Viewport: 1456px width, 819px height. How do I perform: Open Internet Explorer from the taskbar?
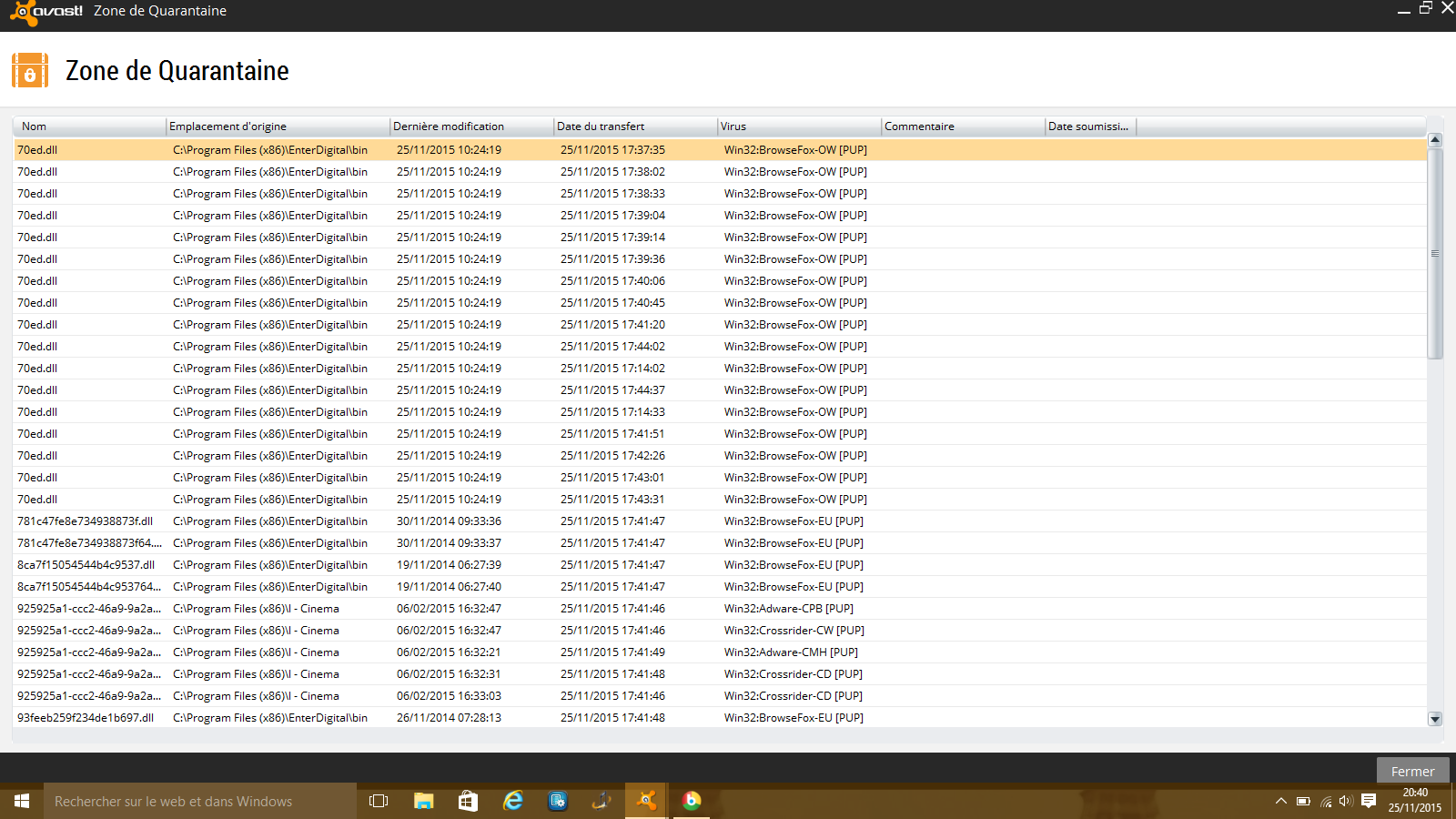point(513,801)
